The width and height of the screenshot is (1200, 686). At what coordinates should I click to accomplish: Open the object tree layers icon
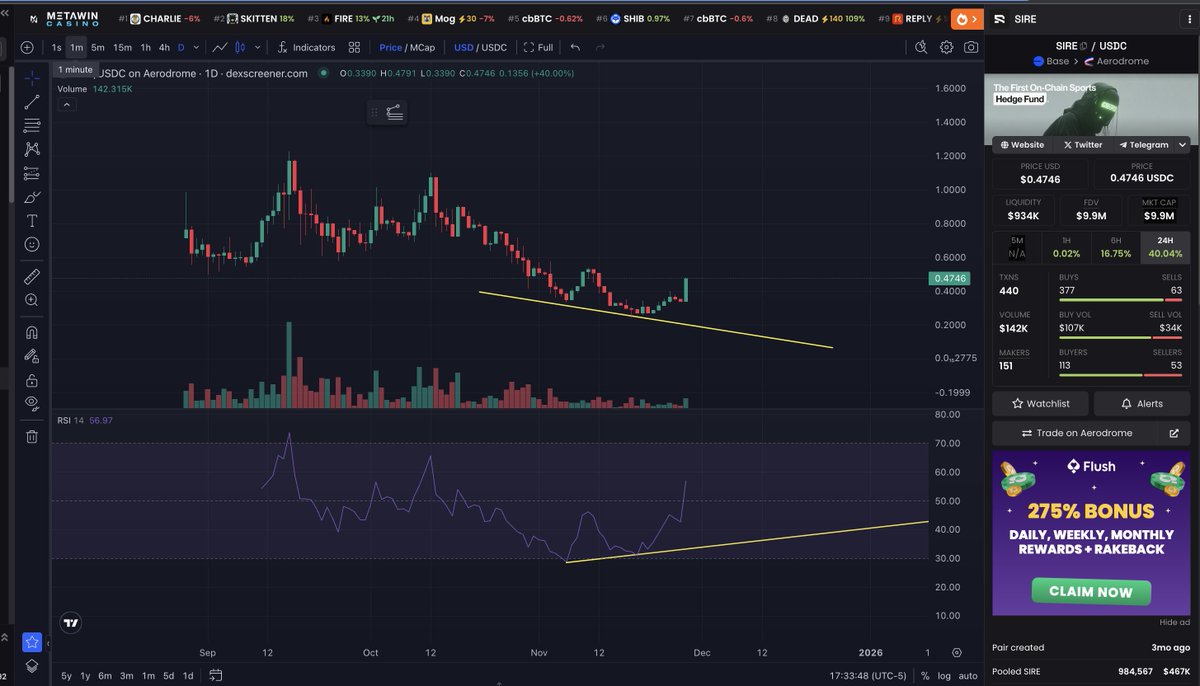32,666
